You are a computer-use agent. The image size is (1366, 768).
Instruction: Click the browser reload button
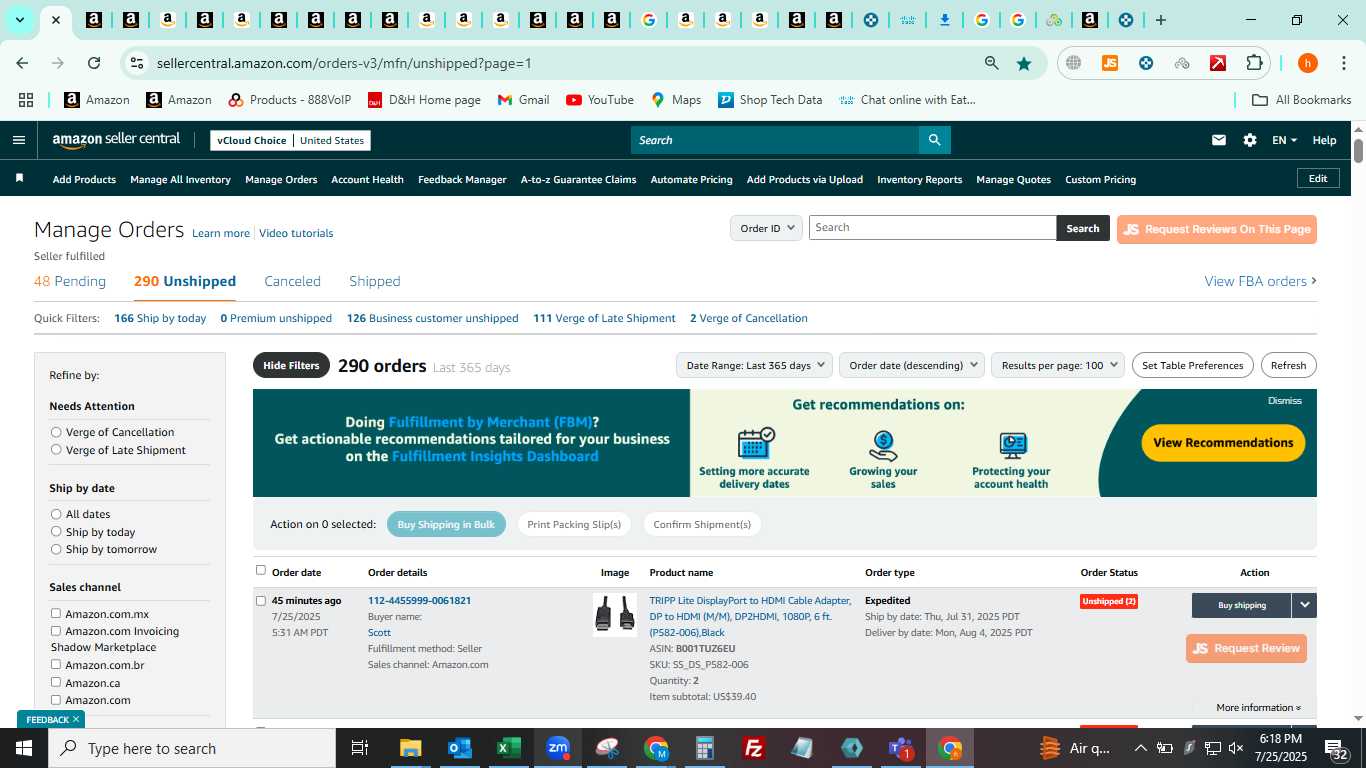tap(94, 63)
